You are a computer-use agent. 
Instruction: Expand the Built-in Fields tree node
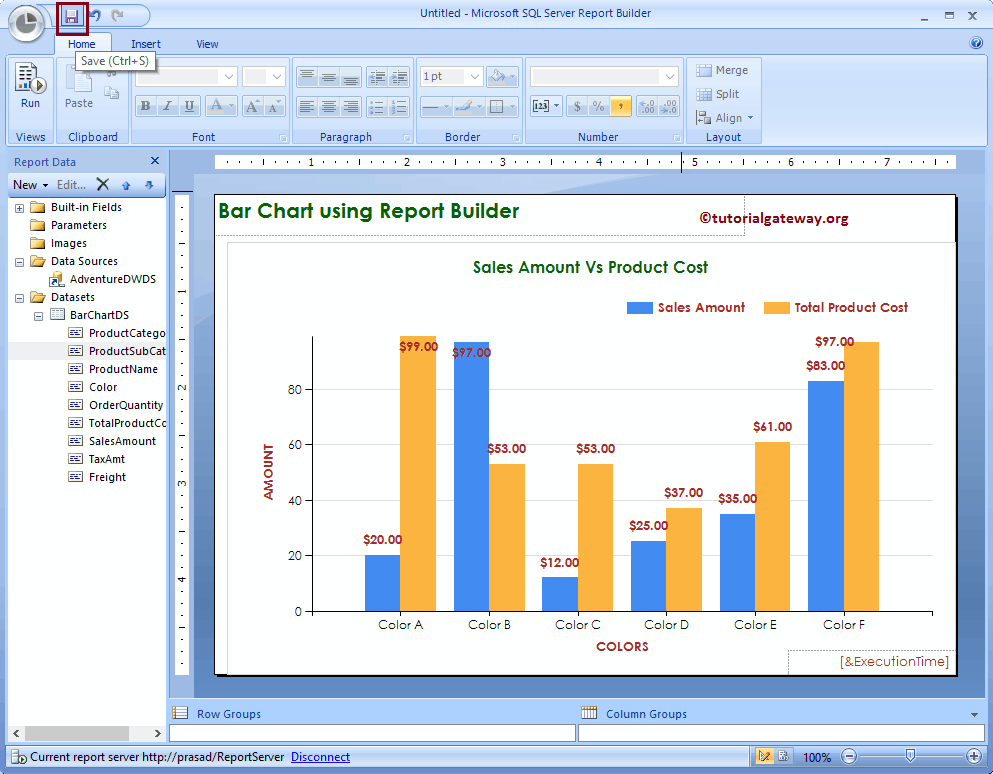click(19, 206)
